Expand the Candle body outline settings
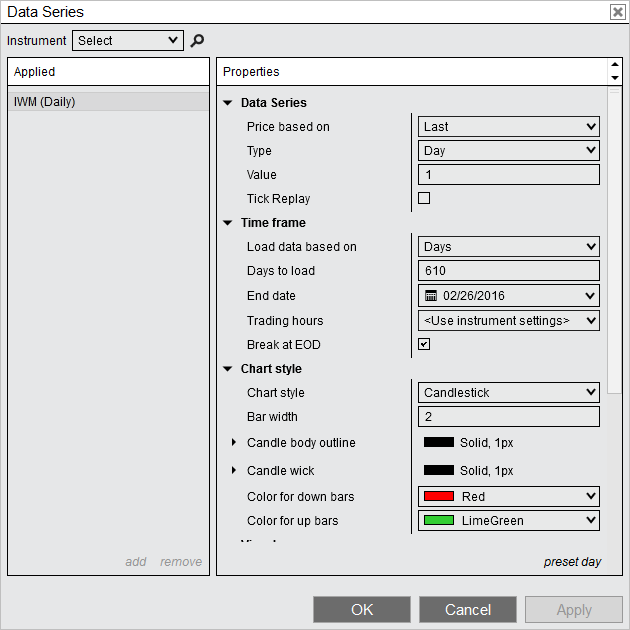This screenshot has width=630, height=630. pos(234,442)
